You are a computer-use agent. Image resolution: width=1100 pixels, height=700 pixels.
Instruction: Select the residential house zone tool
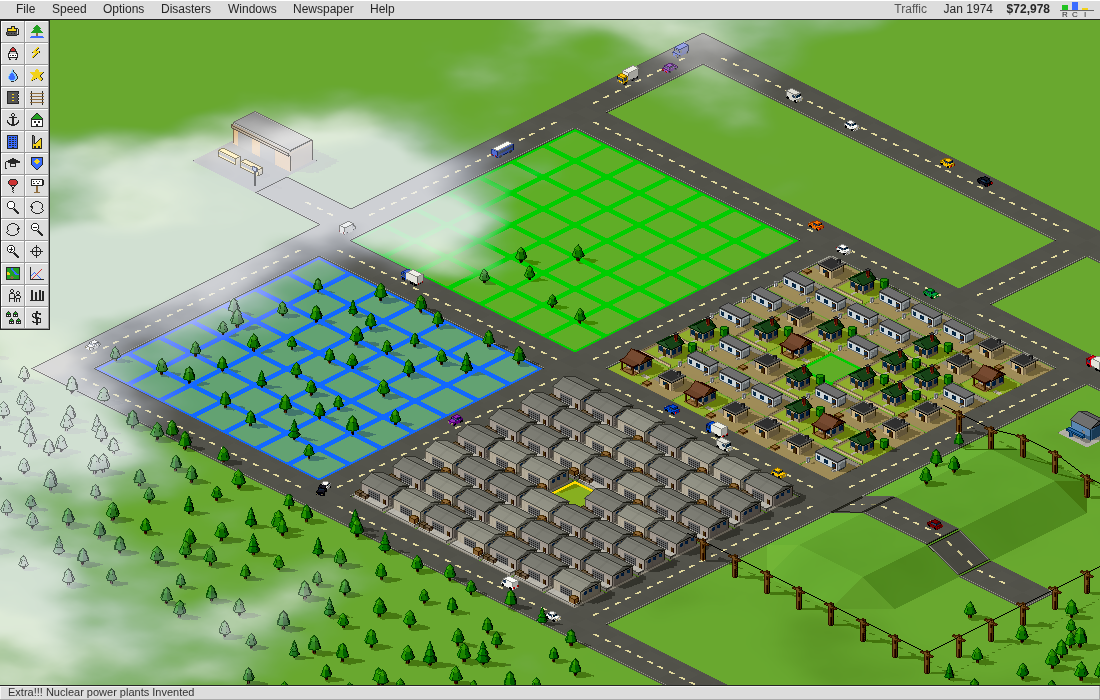pos(36,120)
